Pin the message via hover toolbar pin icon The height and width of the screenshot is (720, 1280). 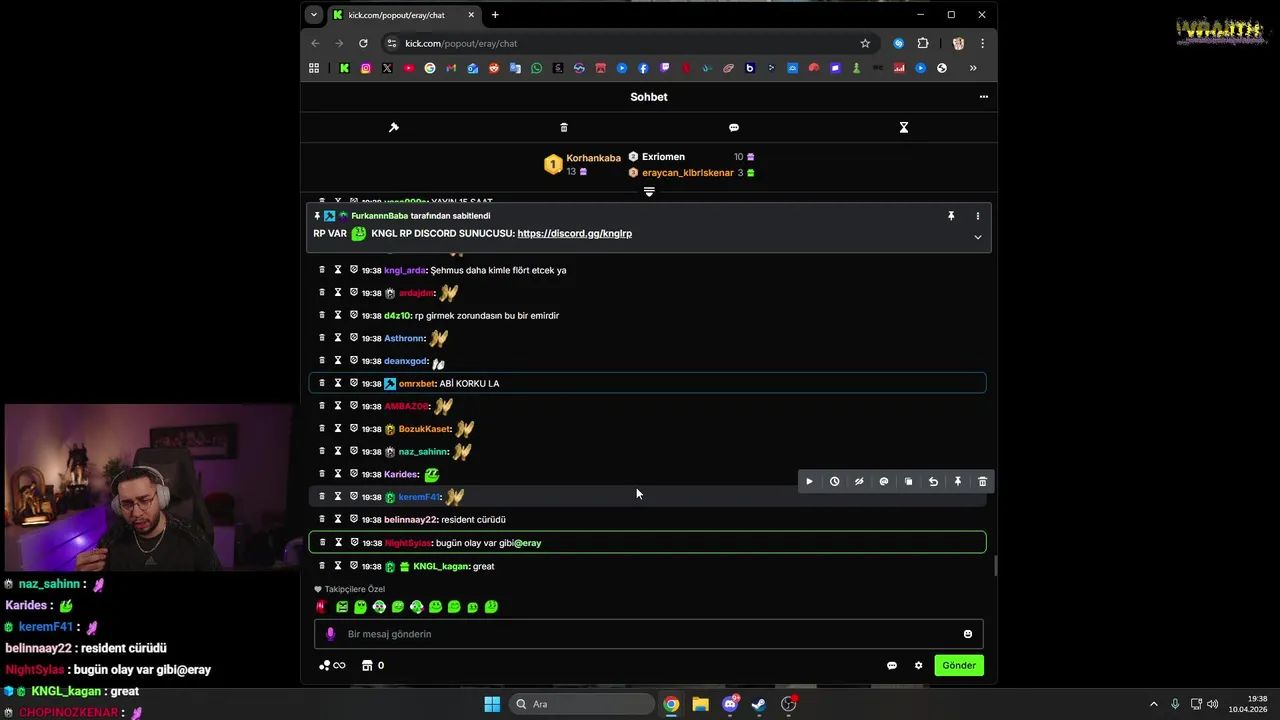click(x=958, y=482)
